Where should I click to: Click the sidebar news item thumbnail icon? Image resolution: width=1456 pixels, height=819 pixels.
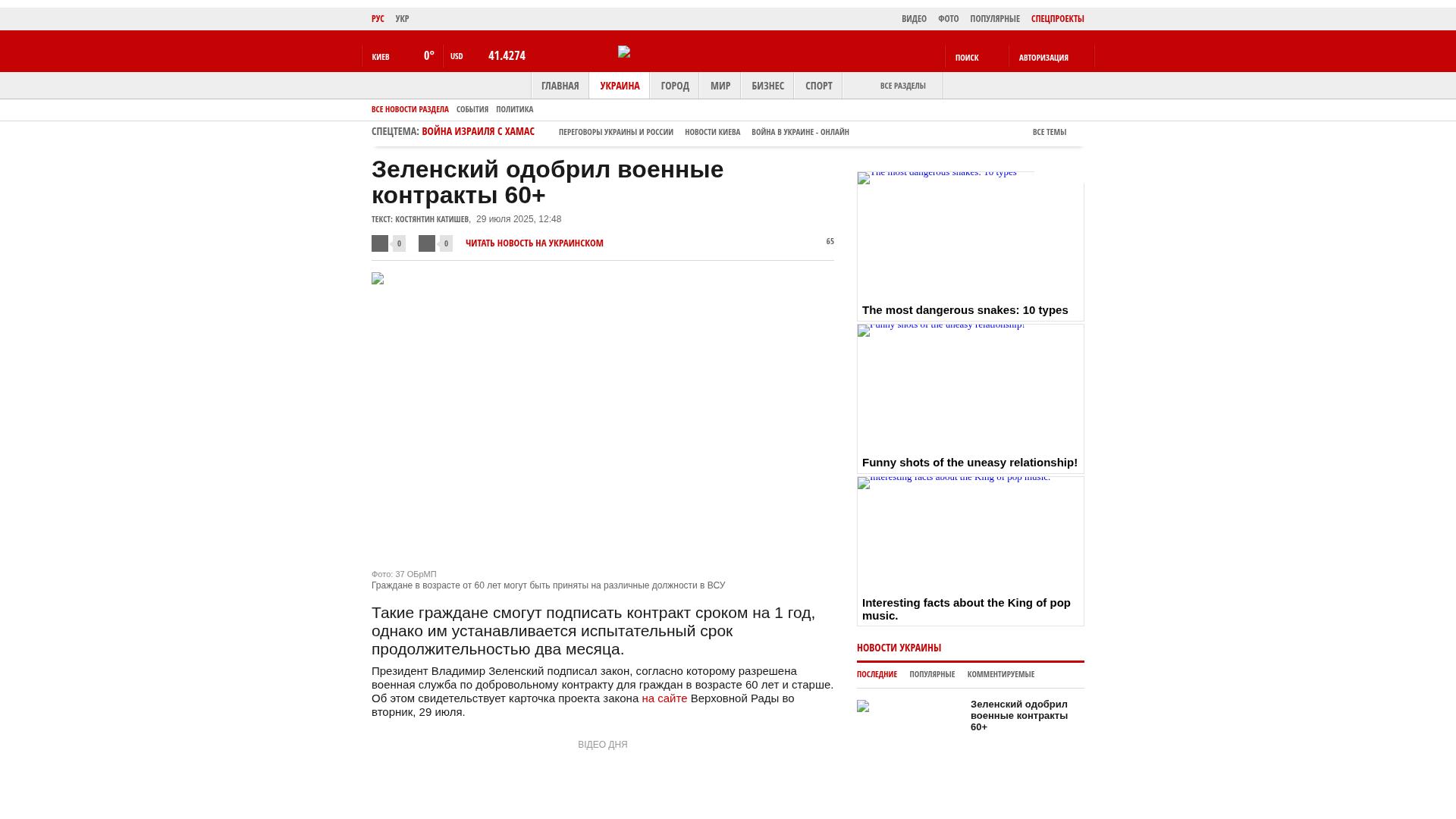coord(863,706)
